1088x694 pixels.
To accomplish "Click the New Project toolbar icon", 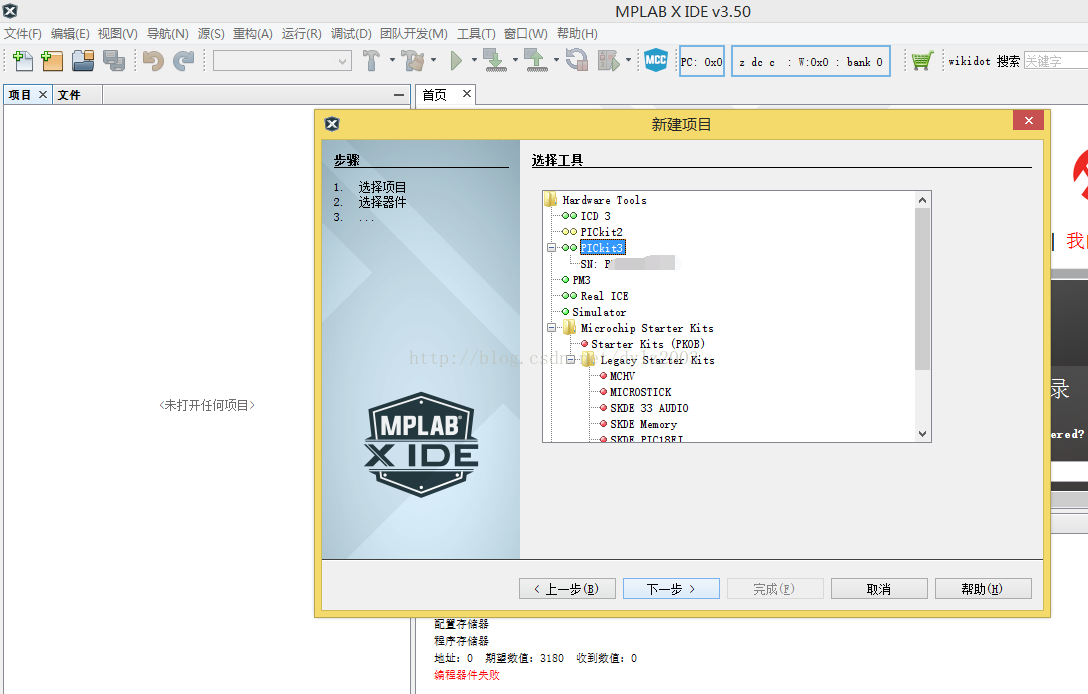I will [52, 61].
